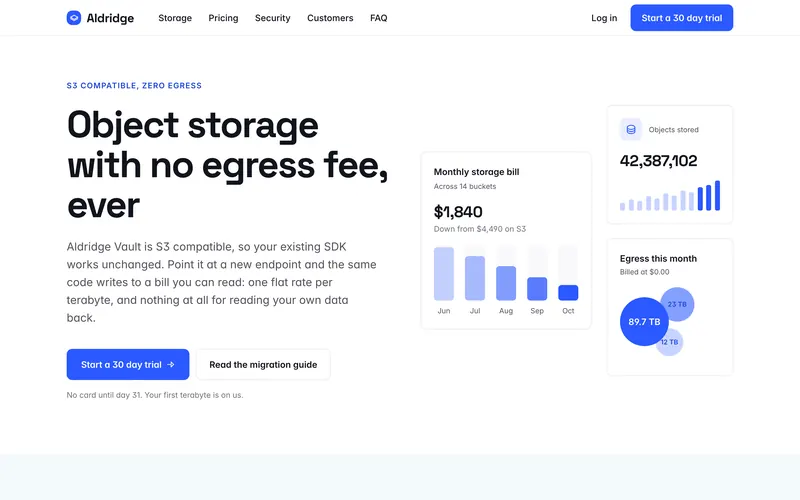Click Across 14 buckets text
The image size is (800, 500).
tap(465, 186)
